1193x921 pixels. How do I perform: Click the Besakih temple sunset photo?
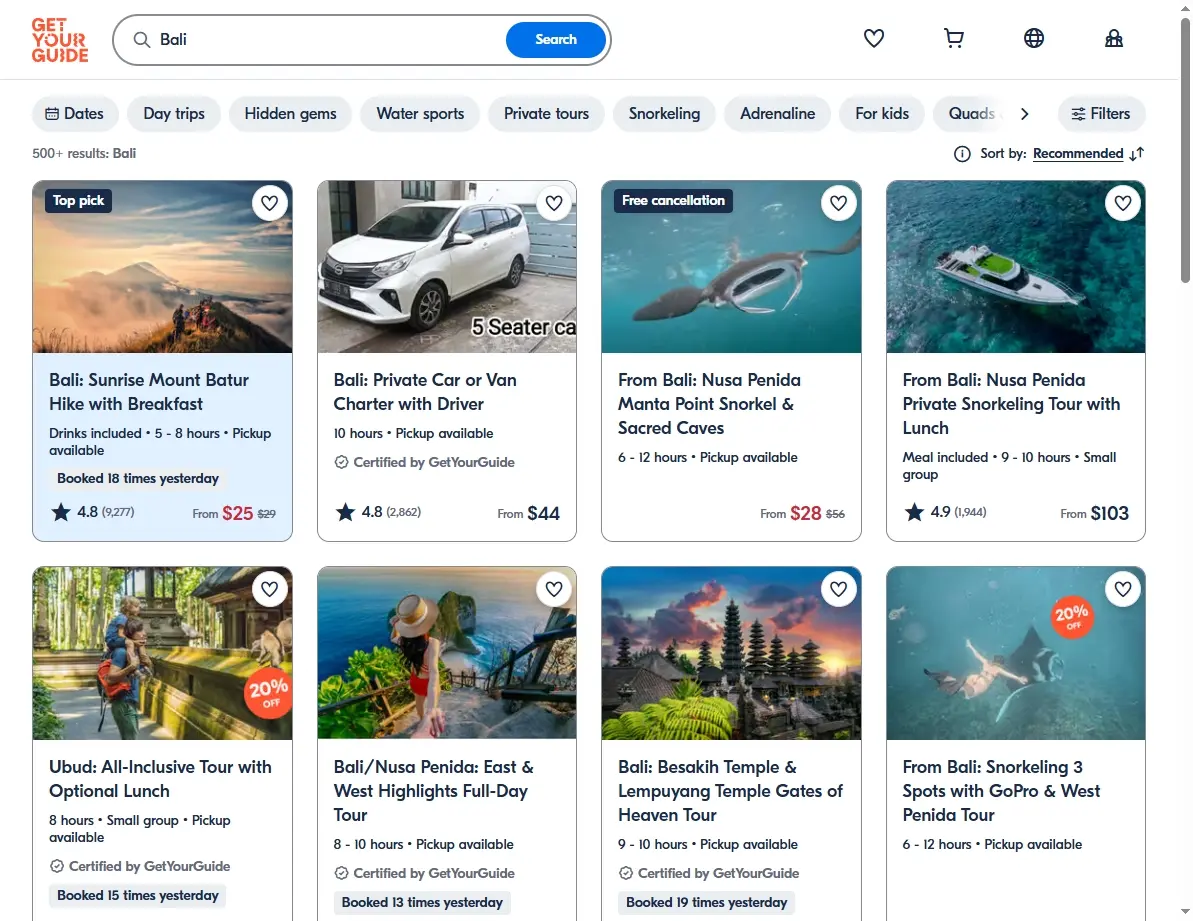pos(731,653)
